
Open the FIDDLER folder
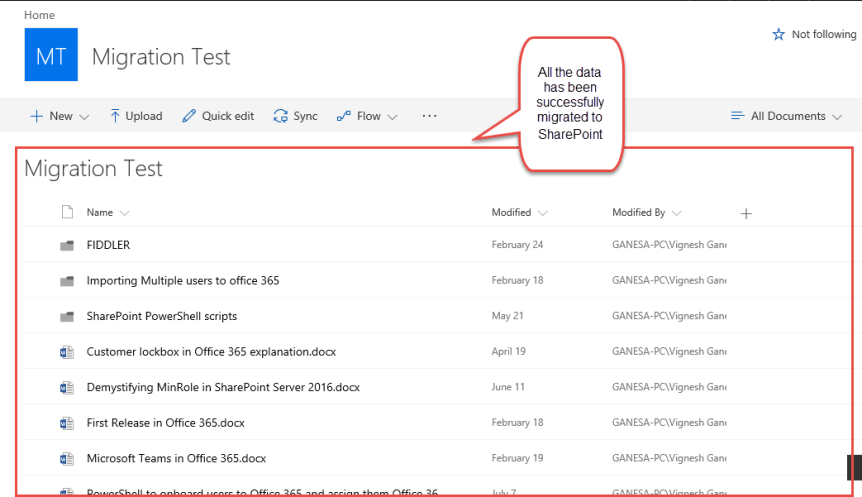[108, 244]
